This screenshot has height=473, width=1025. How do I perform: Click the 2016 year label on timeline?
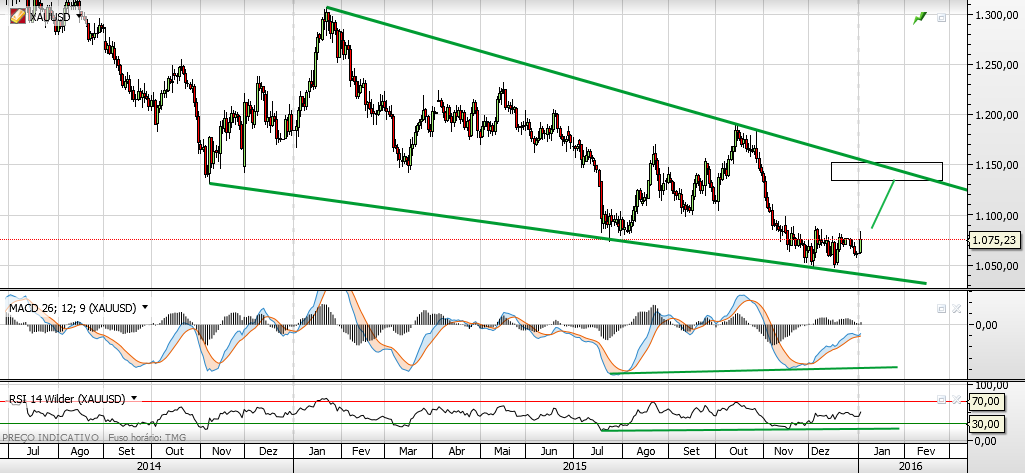pyautogui.click(x=911, y=466)
